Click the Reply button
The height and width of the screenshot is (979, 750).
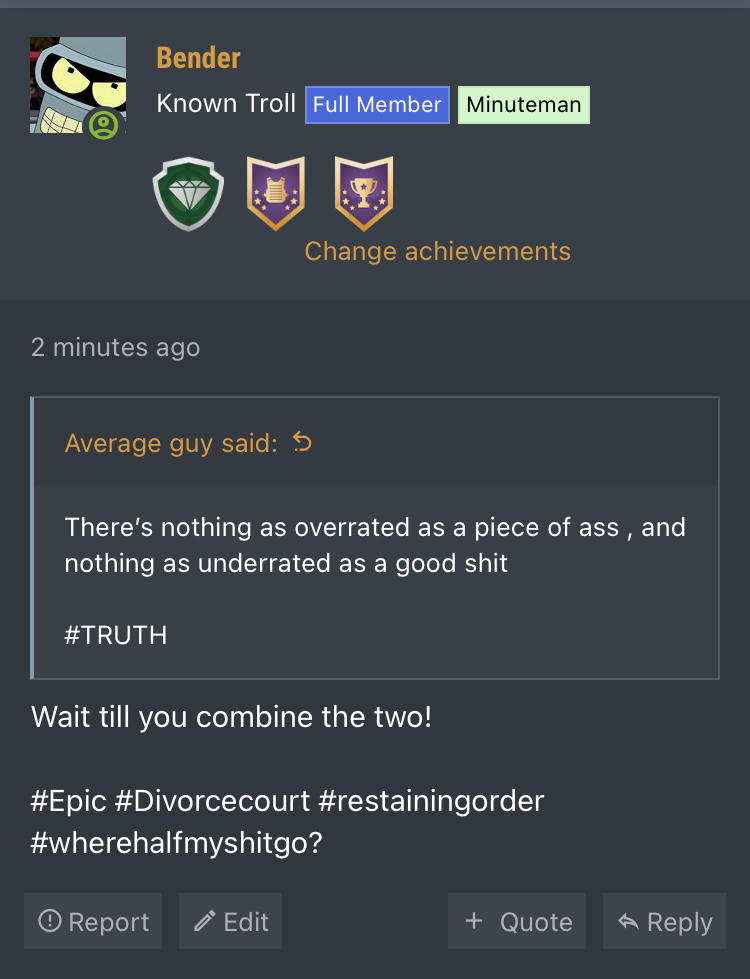(664, 921)
